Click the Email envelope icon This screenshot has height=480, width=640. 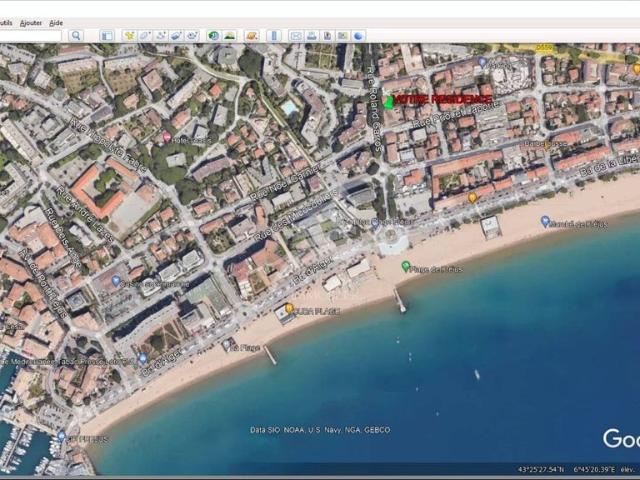pyautogui.click(x=296, y=36)
